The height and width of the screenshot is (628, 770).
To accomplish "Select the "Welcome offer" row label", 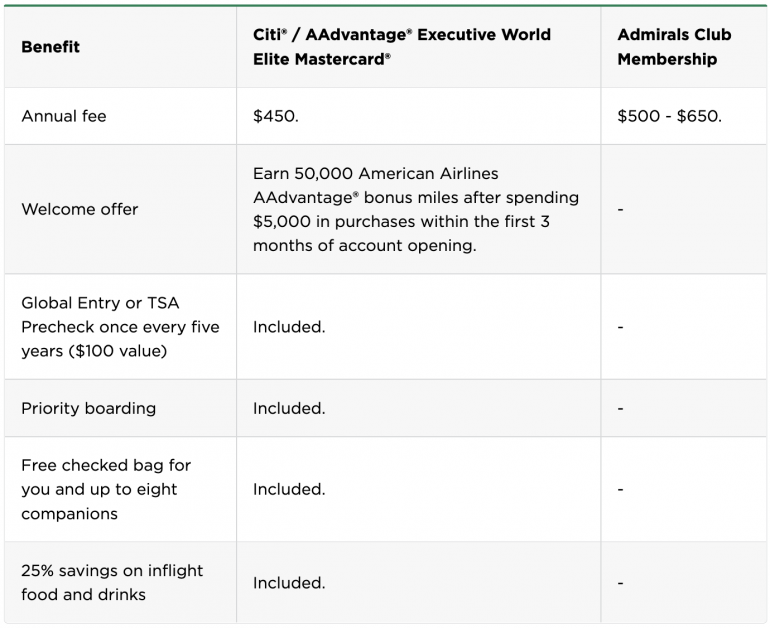I will pyautogui.click(x=80, y=209).
